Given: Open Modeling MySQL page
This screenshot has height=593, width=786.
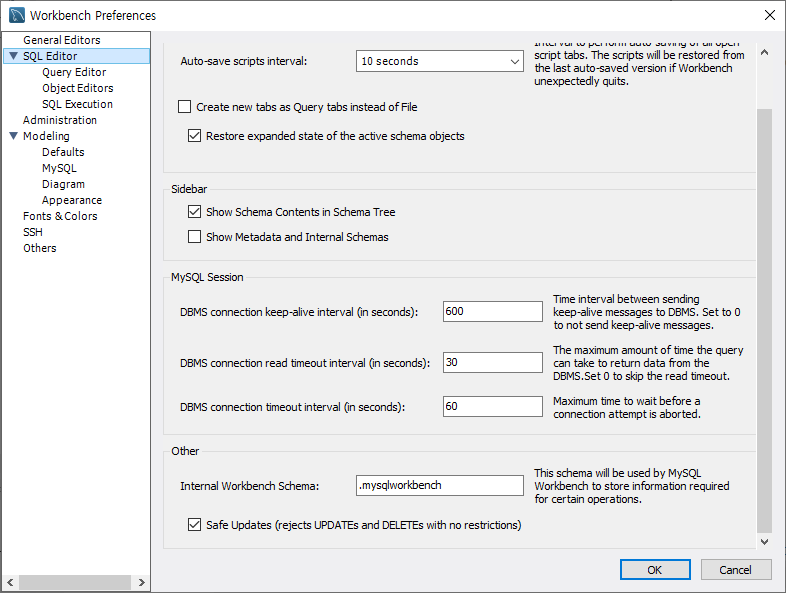Looking at the screenshot, I should click(x=59, y=168).
